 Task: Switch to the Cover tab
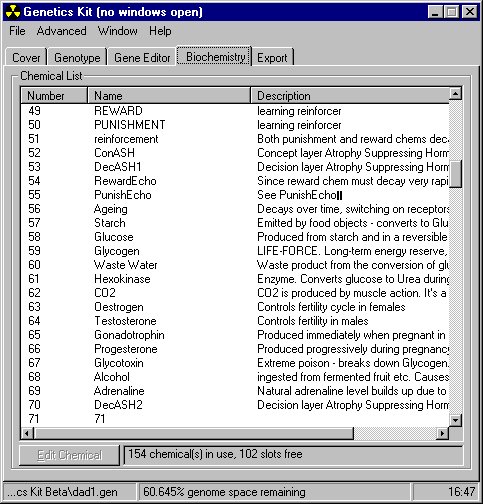[x=26, y=58]
